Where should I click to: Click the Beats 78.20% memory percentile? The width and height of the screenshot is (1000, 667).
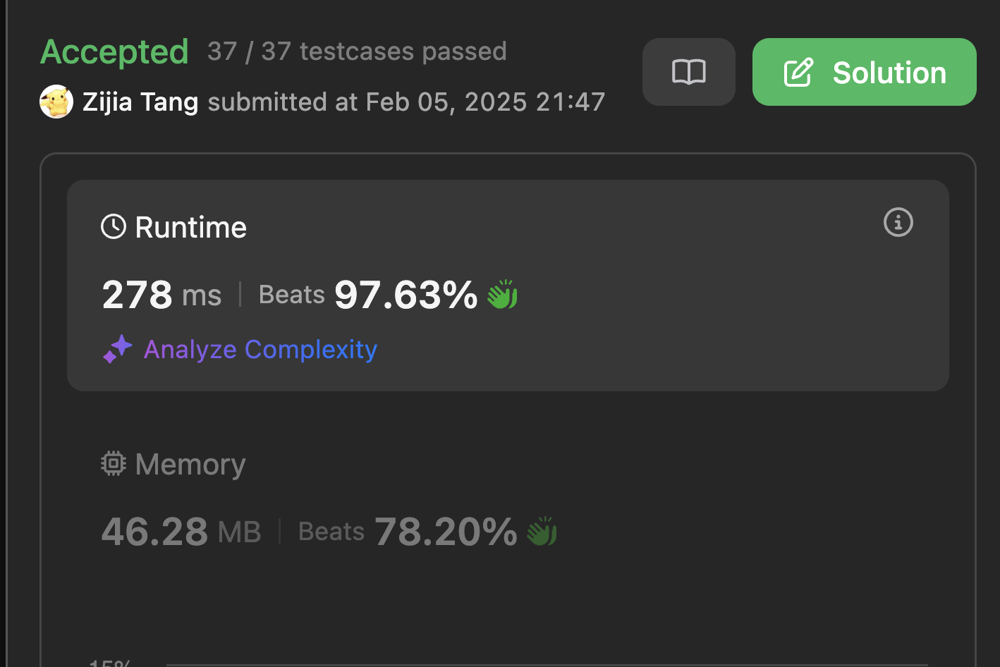pos(408,532)
